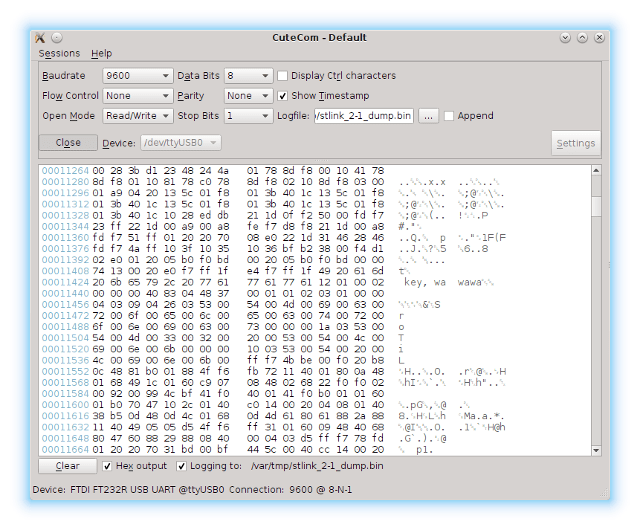Click timestamp 00011360 in output

click(x=65, y=237)
